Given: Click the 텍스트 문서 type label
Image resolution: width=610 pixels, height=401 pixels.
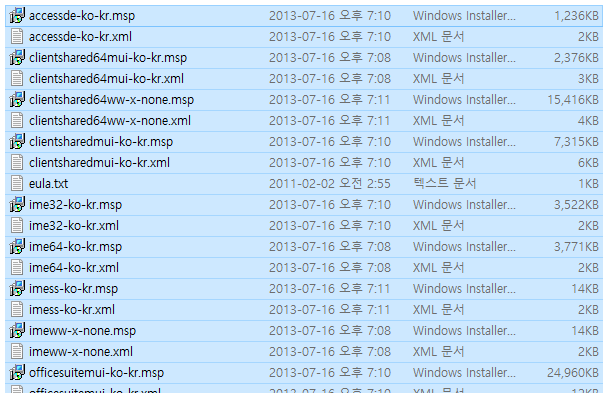Looking at the screenshot, I should [445, 184].
